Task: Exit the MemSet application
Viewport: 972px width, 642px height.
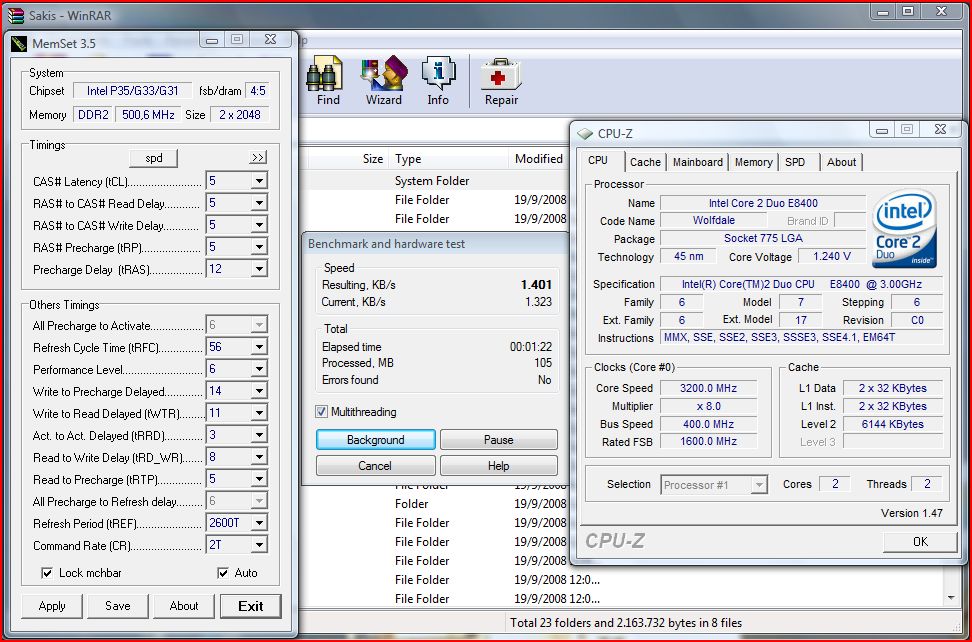Action: (x=250, y=606)
